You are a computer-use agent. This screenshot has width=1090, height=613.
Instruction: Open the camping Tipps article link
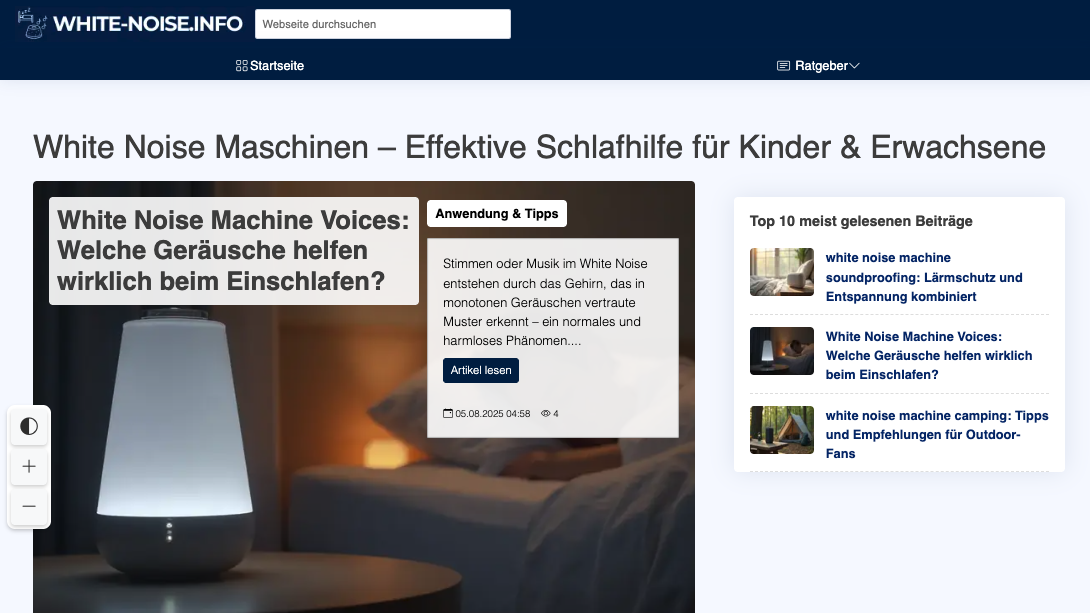click(936, 434)
